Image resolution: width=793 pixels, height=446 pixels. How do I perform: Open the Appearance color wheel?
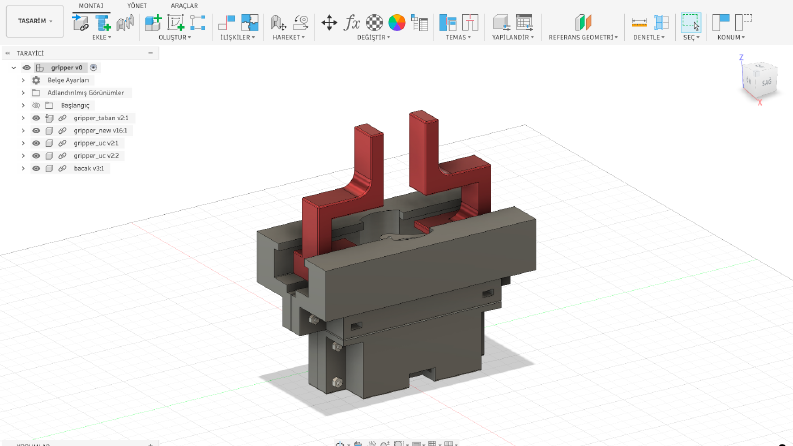[x=397, y=23]
